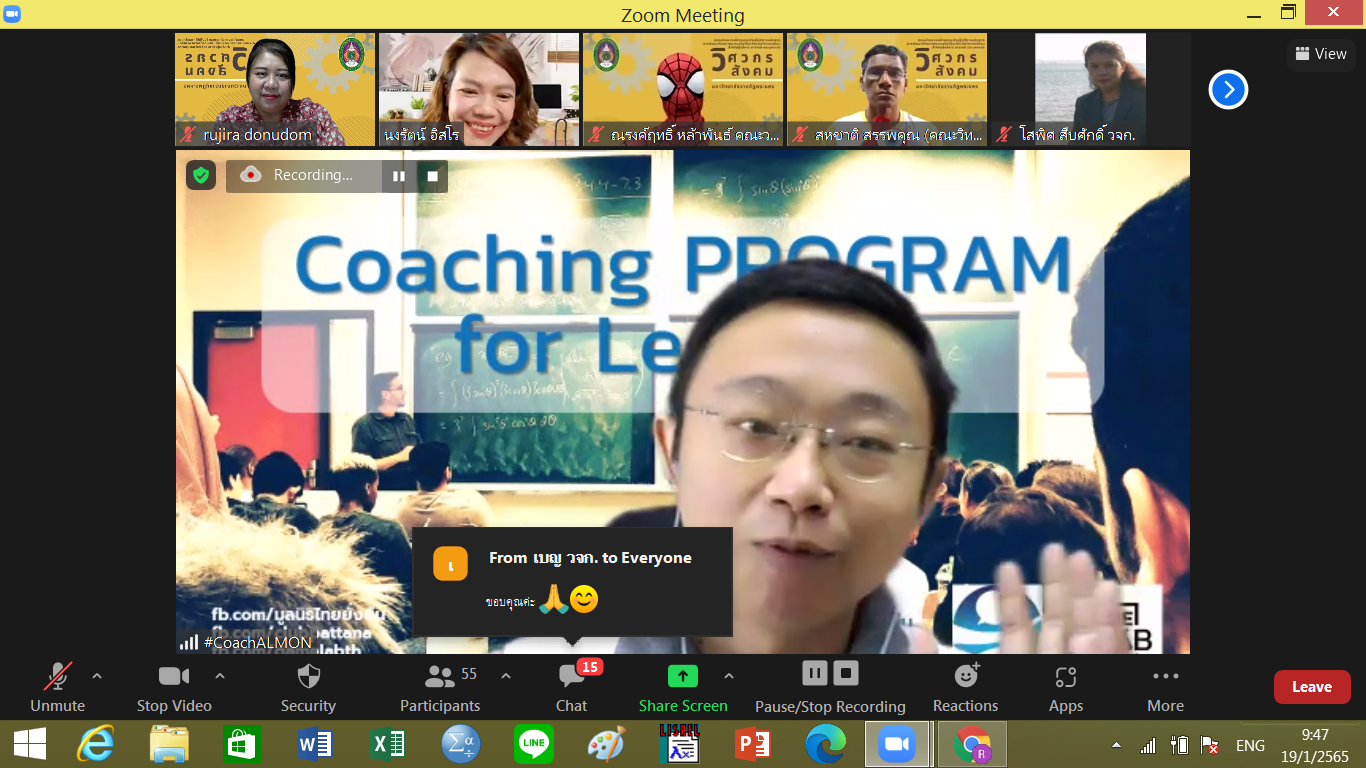Switch to the Zoom taskbar icon

coord(897,745)
